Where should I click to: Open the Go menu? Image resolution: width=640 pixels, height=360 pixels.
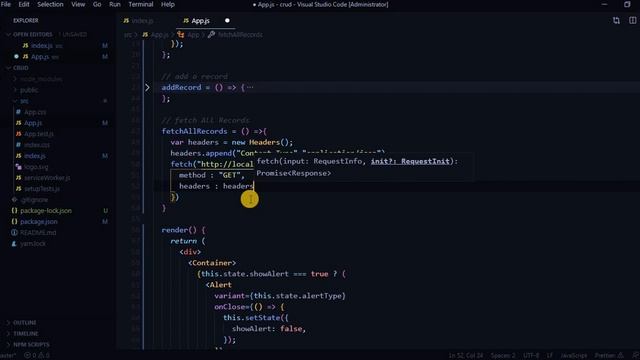pos(97,4)
